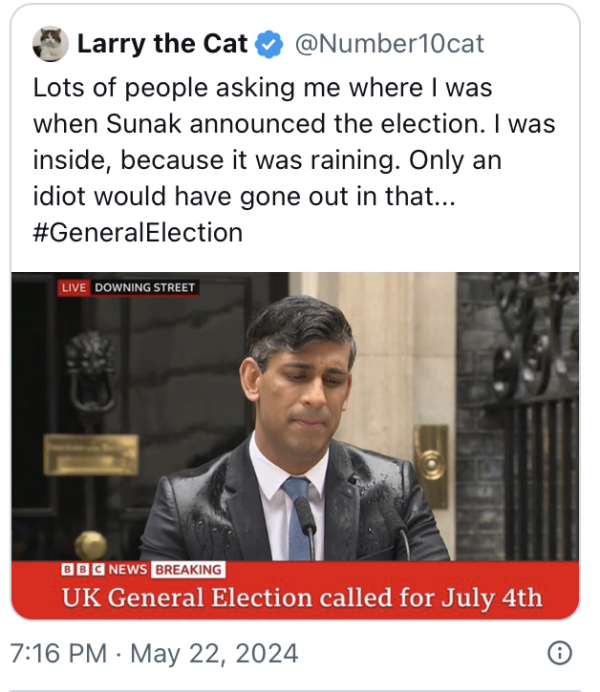Click the "UK General Election called" headline banner
This screenshot has height=692, width=600.
tap(301, 599)
